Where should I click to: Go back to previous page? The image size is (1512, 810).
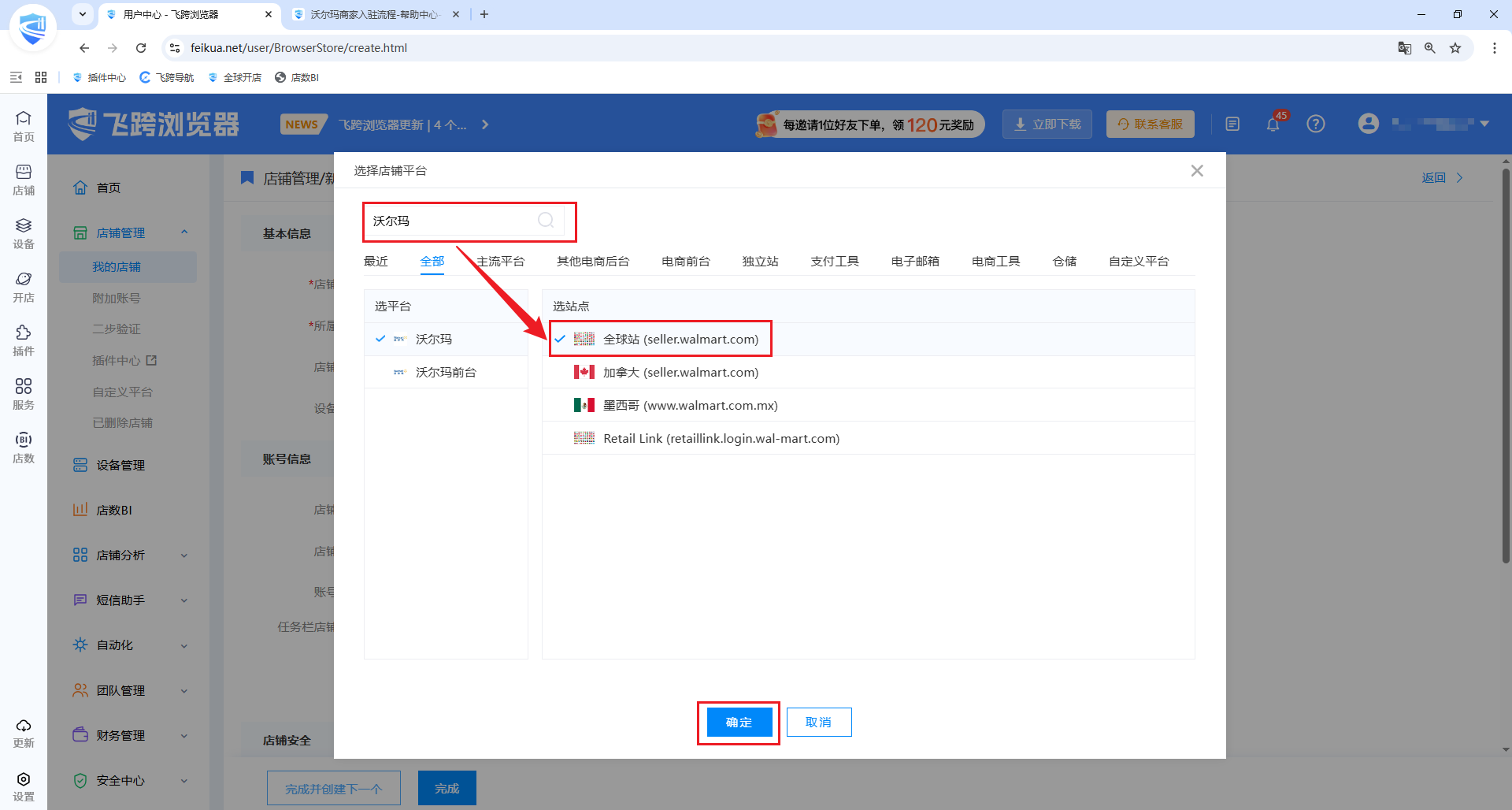(84, 48)
